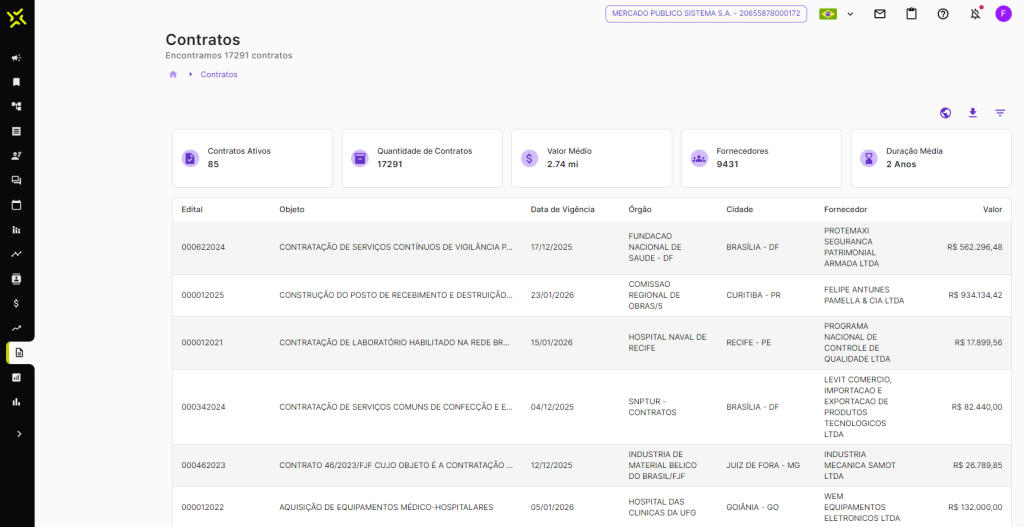Toggle the muted notifications bell icon
The image size is (1024, 527).
click(x=975, y=14)
